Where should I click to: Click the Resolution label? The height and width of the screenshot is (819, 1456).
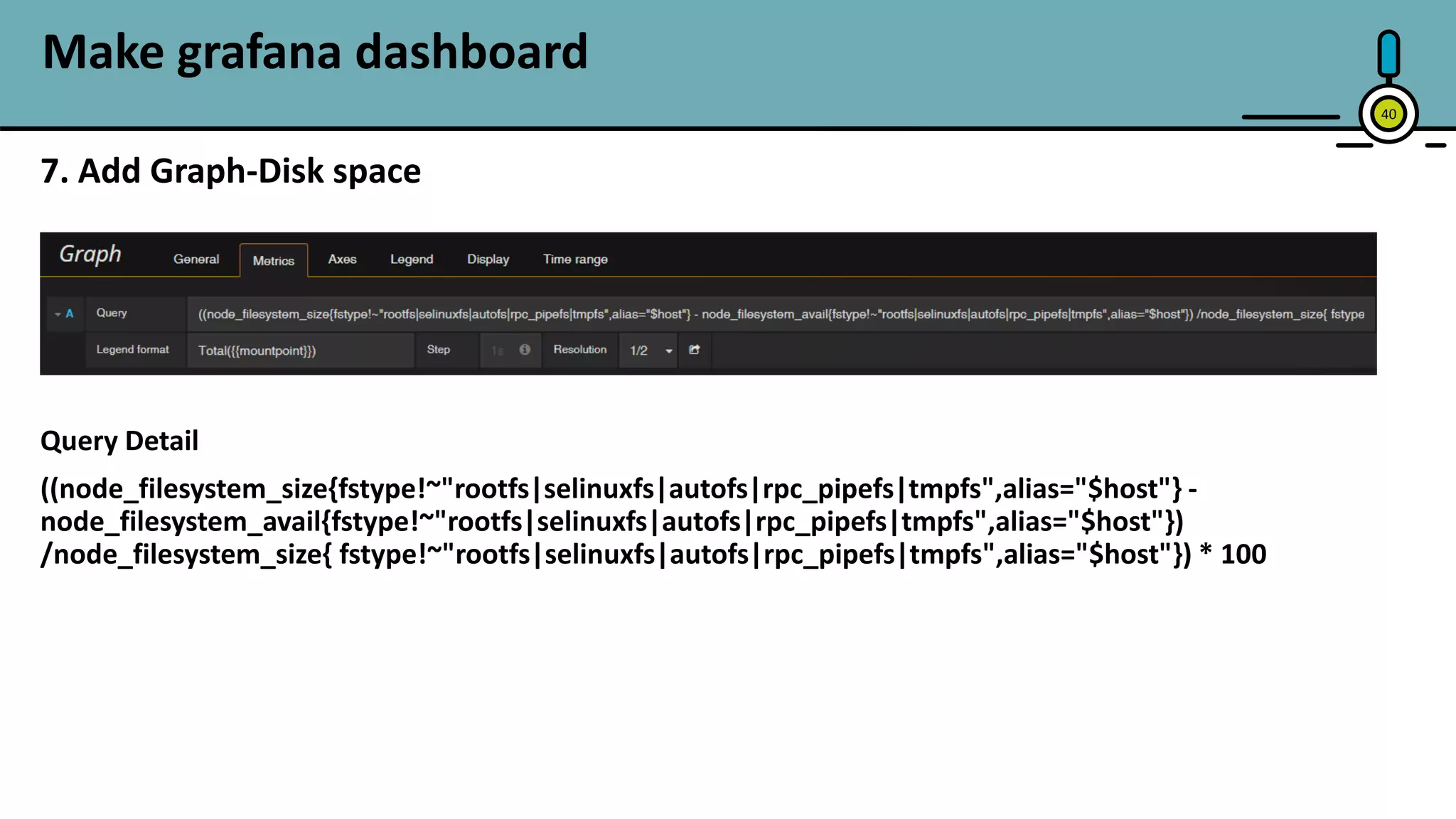[580, 350]
